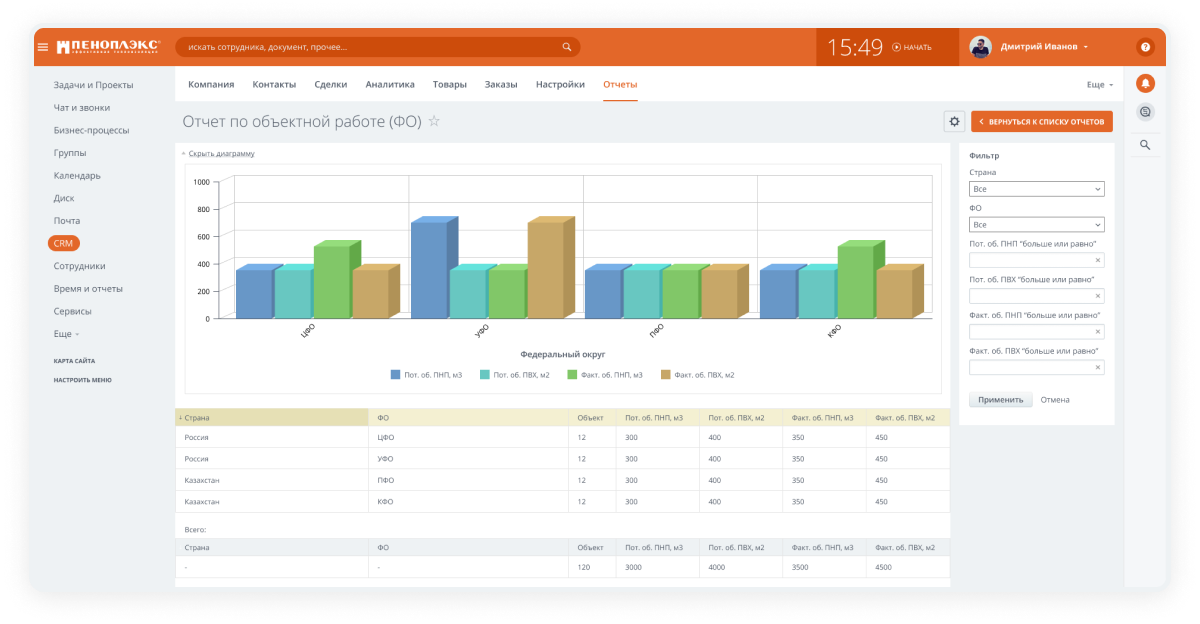
Task: Toggle the Пот. об. ПНП legend series
Action: 426,375
